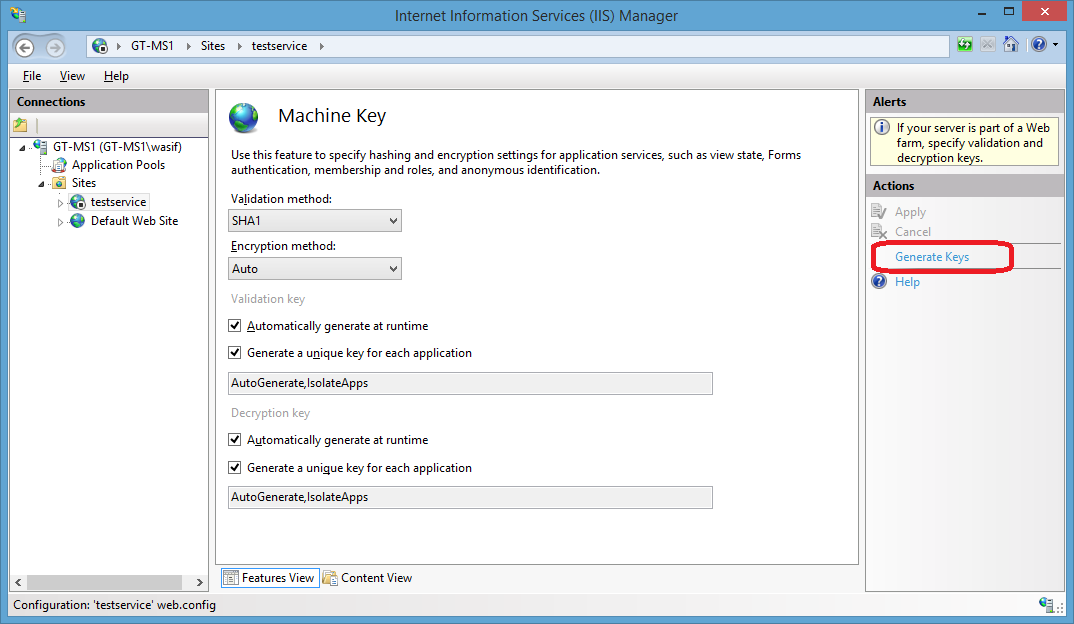The width and height of the screenshot is (1074, 624).
Task: Open the Help question-mark icon in toolbar
Action: click(x=1038, y=45)
